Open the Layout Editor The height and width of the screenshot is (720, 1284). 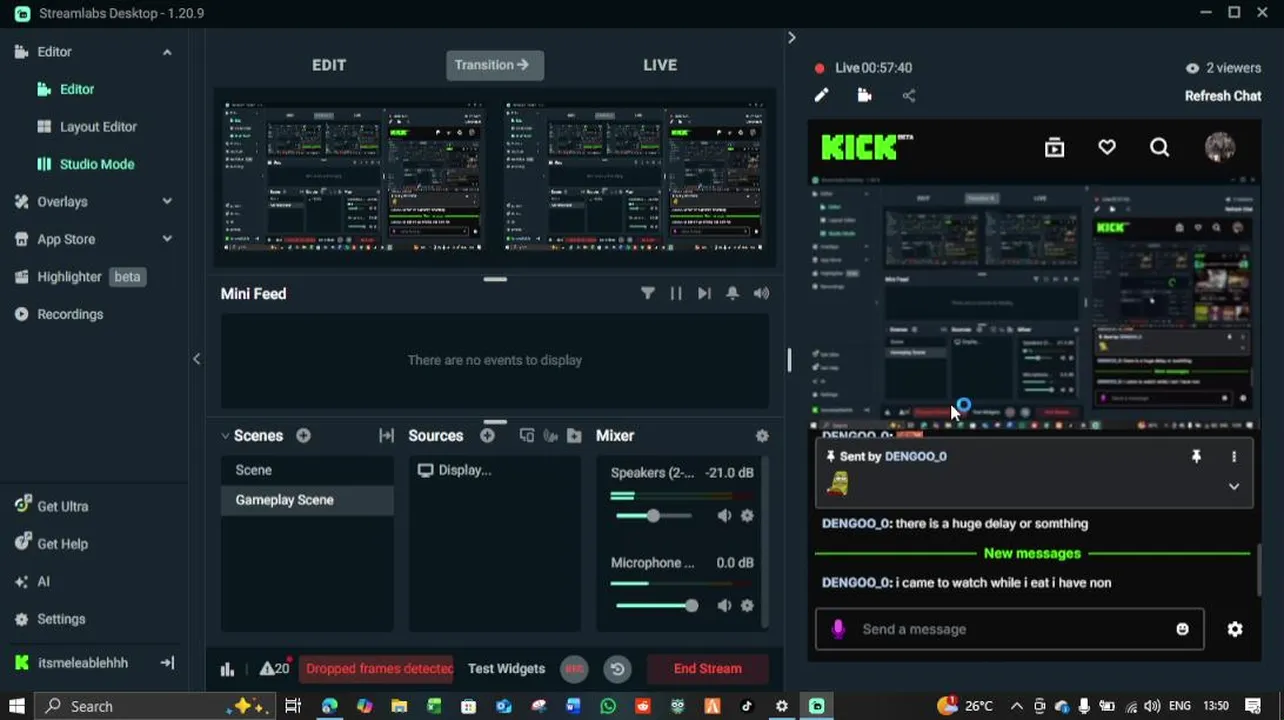[x=97, y=127]
